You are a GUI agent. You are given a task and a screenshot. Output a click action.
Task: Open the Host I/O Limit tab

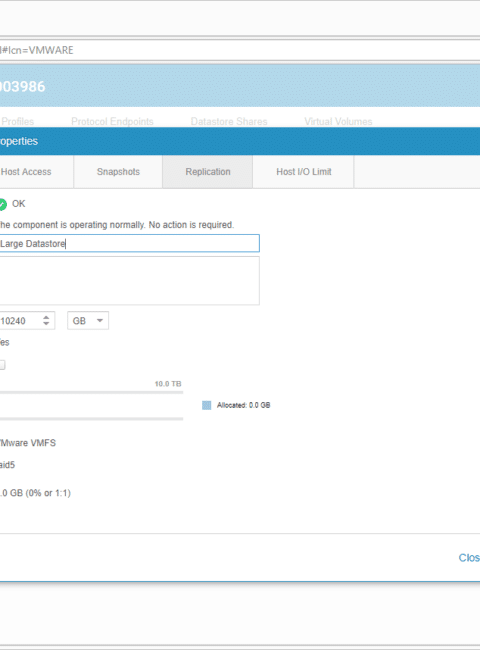[303, 172]
